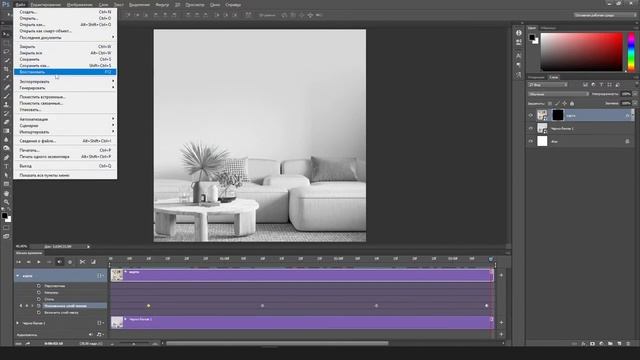Select the Hand tool
Viewport: 640px width, 360px height.
click(6, 193)
